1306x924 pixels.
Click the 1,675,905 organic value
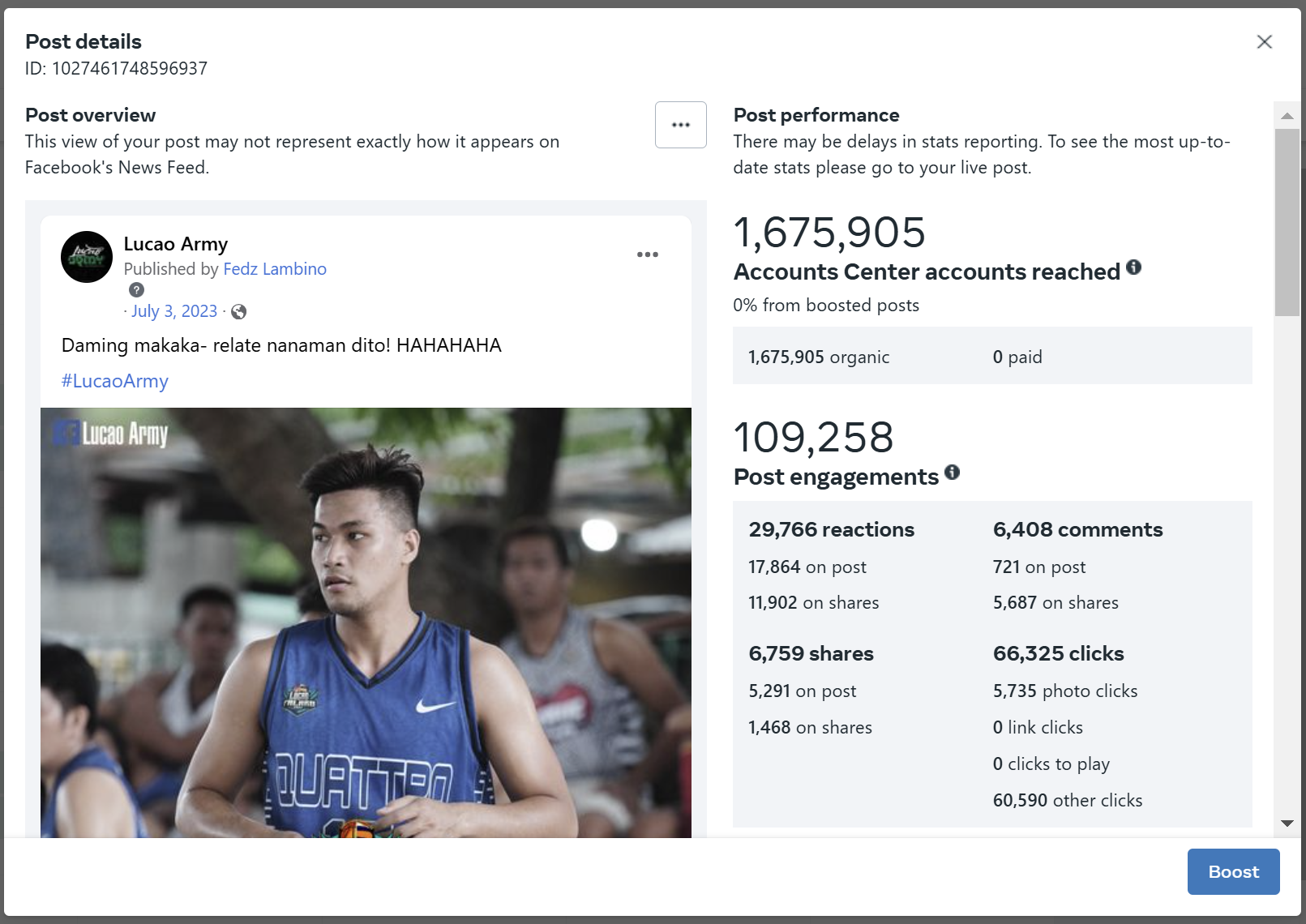[819, 357]
